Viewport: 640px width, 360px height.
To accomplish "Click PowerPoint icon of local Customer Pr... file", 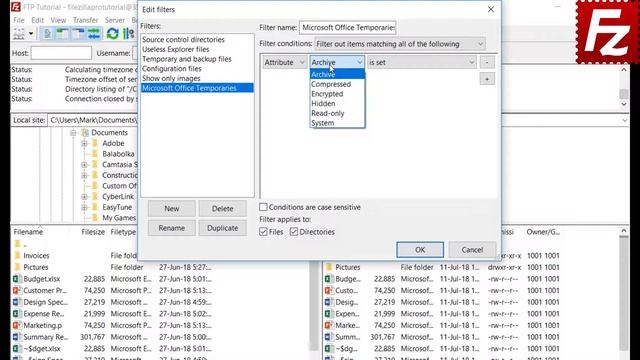I will click(x=16, y=290).
